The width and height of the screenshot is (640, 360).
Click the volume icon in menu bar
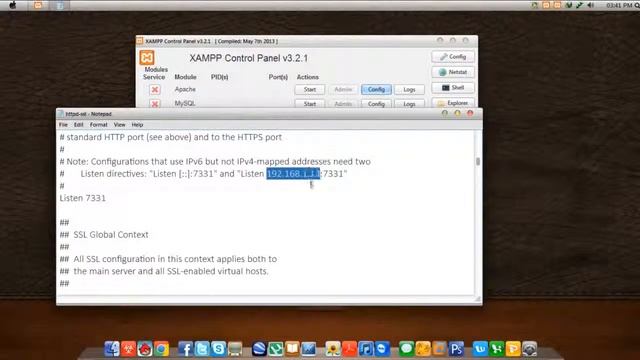591,5
